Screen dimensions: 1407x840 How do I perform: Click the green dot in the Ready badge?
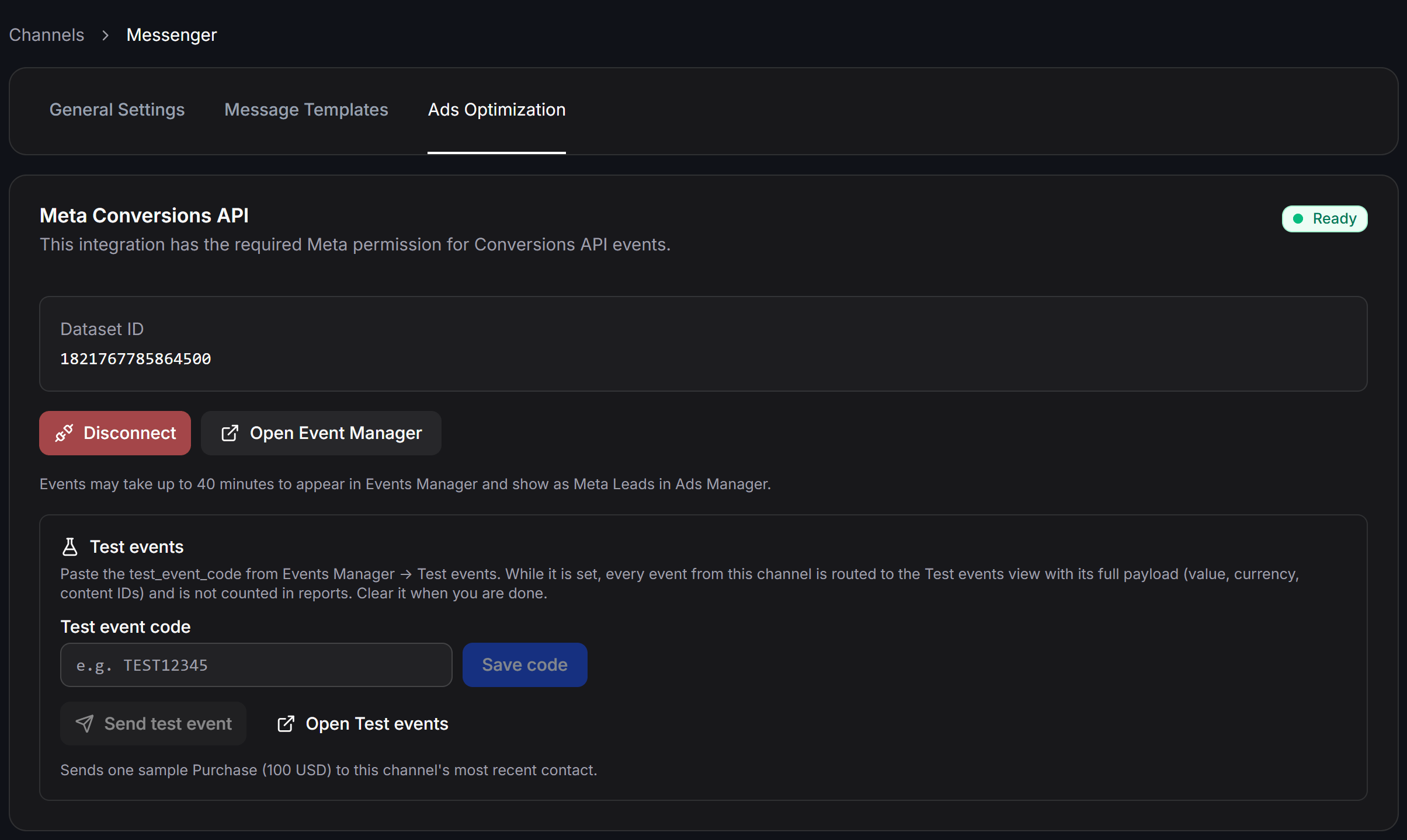click(1298, 219)
